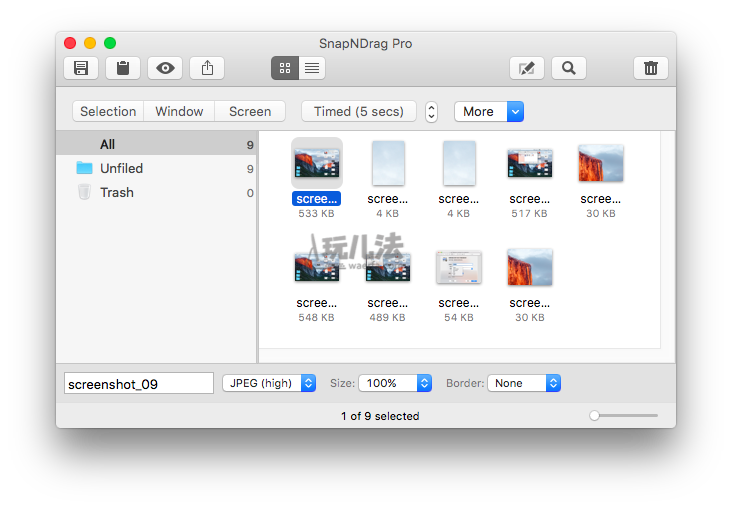732x508 pixels.
Task: Start a Timed (5 secs) capture
Action: (359, 111)
